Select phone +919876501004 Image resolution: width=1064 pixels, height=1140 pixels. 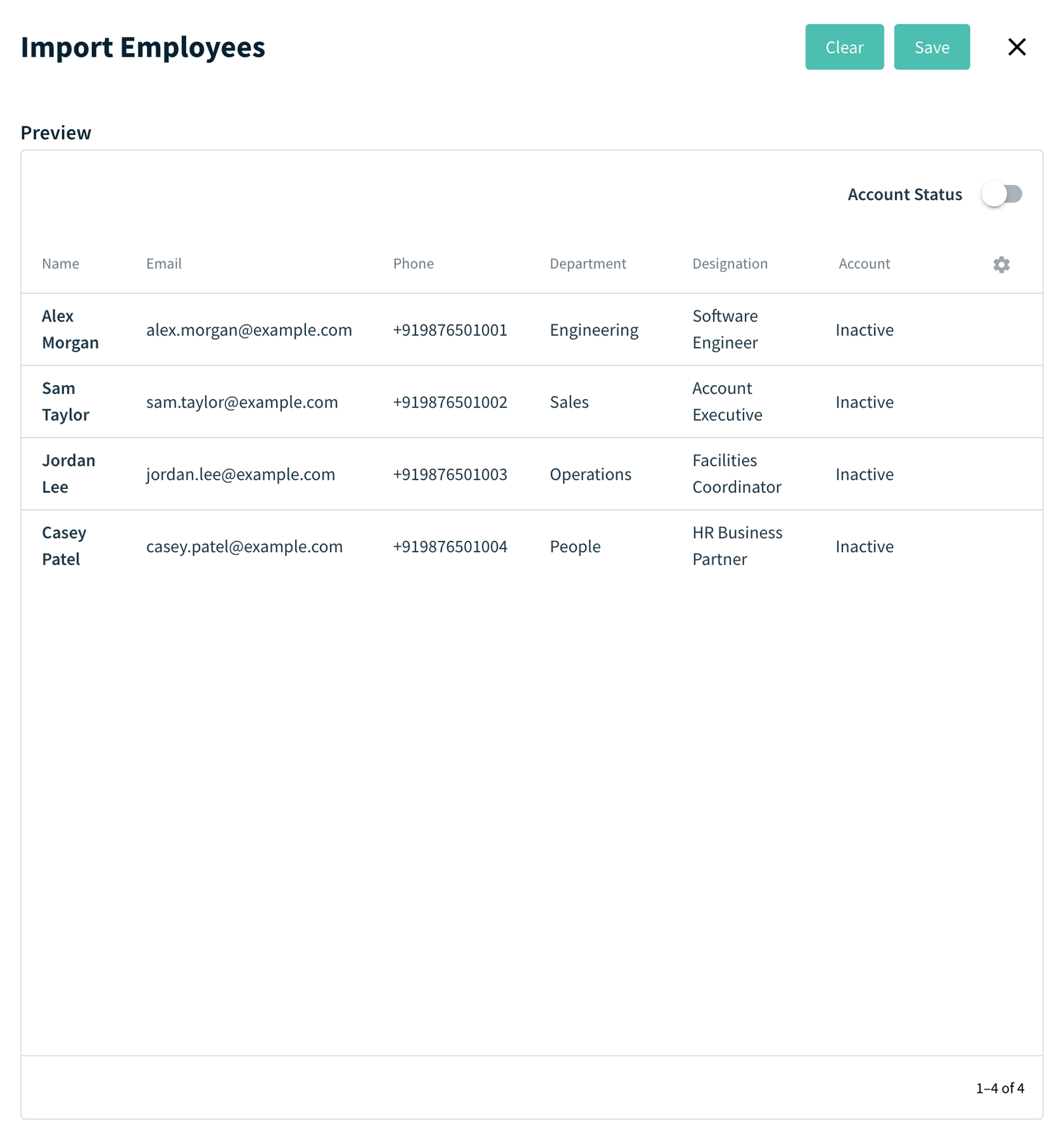pos(450,547)
